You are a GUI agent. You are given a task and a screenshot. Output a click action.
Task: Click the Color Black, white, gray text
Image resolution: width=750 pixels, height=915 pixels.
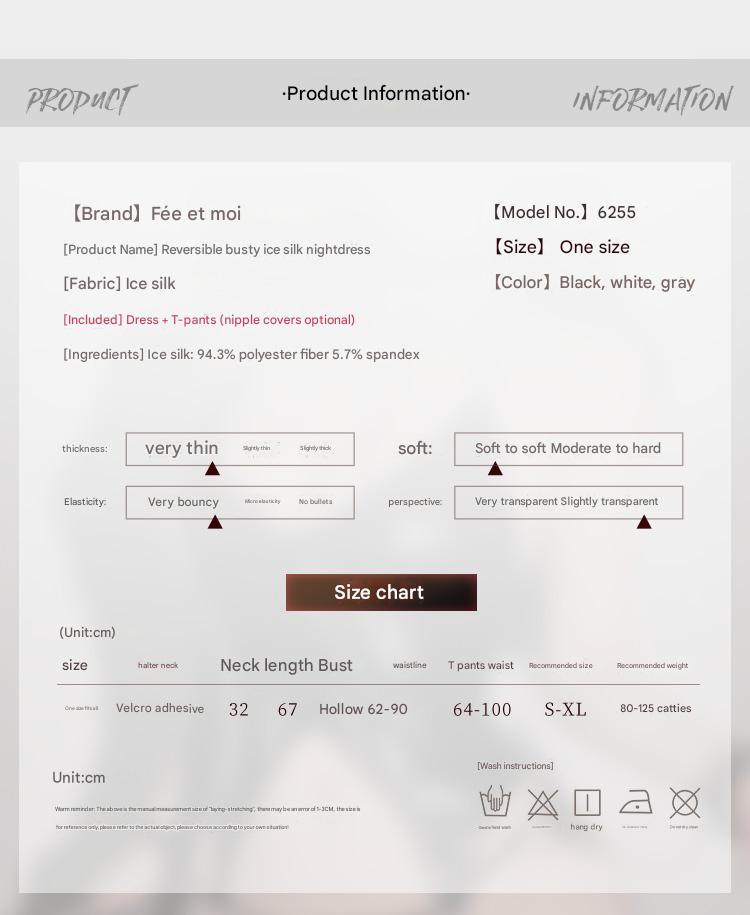coord(592,282)
